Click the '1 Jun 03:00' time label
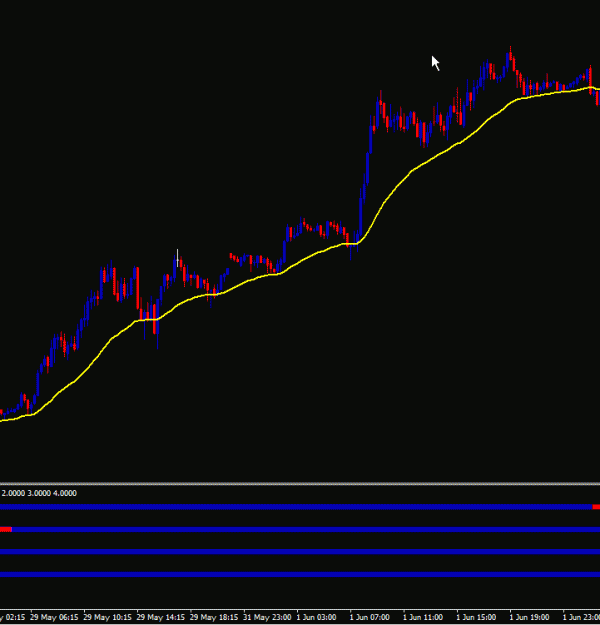The width and height of the screenshot is (600, 625). (317, 617)
